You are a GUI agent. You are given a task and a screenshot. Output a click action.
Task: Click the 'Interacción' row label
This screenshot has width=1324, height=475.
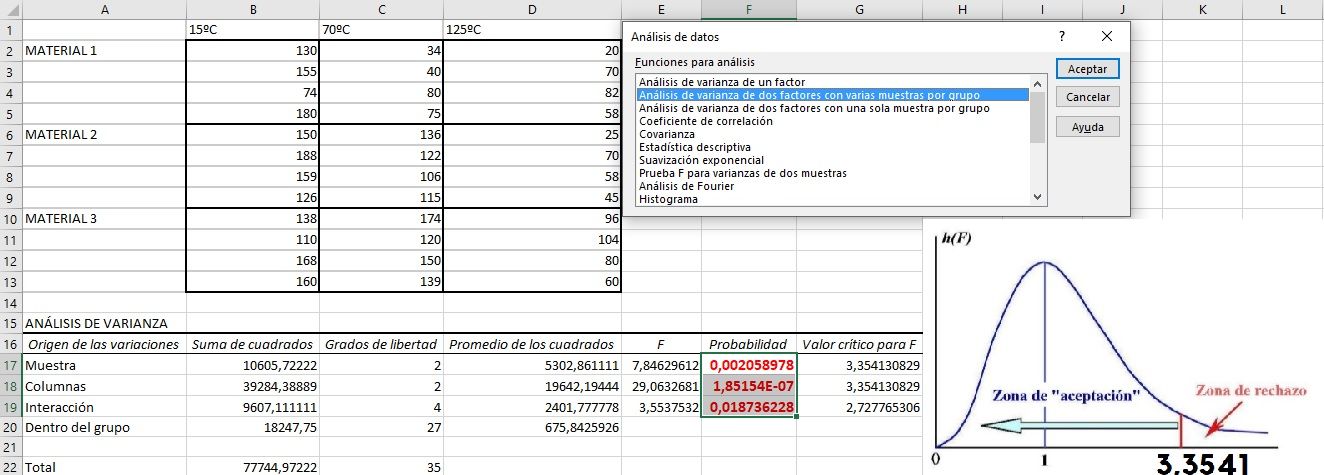click(x=104, y=407)
